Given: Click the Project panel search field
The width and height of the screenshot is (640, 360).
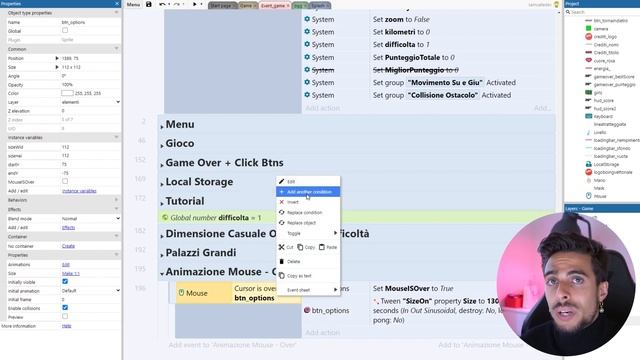Looking at the screenshot, I should (602, 12).
